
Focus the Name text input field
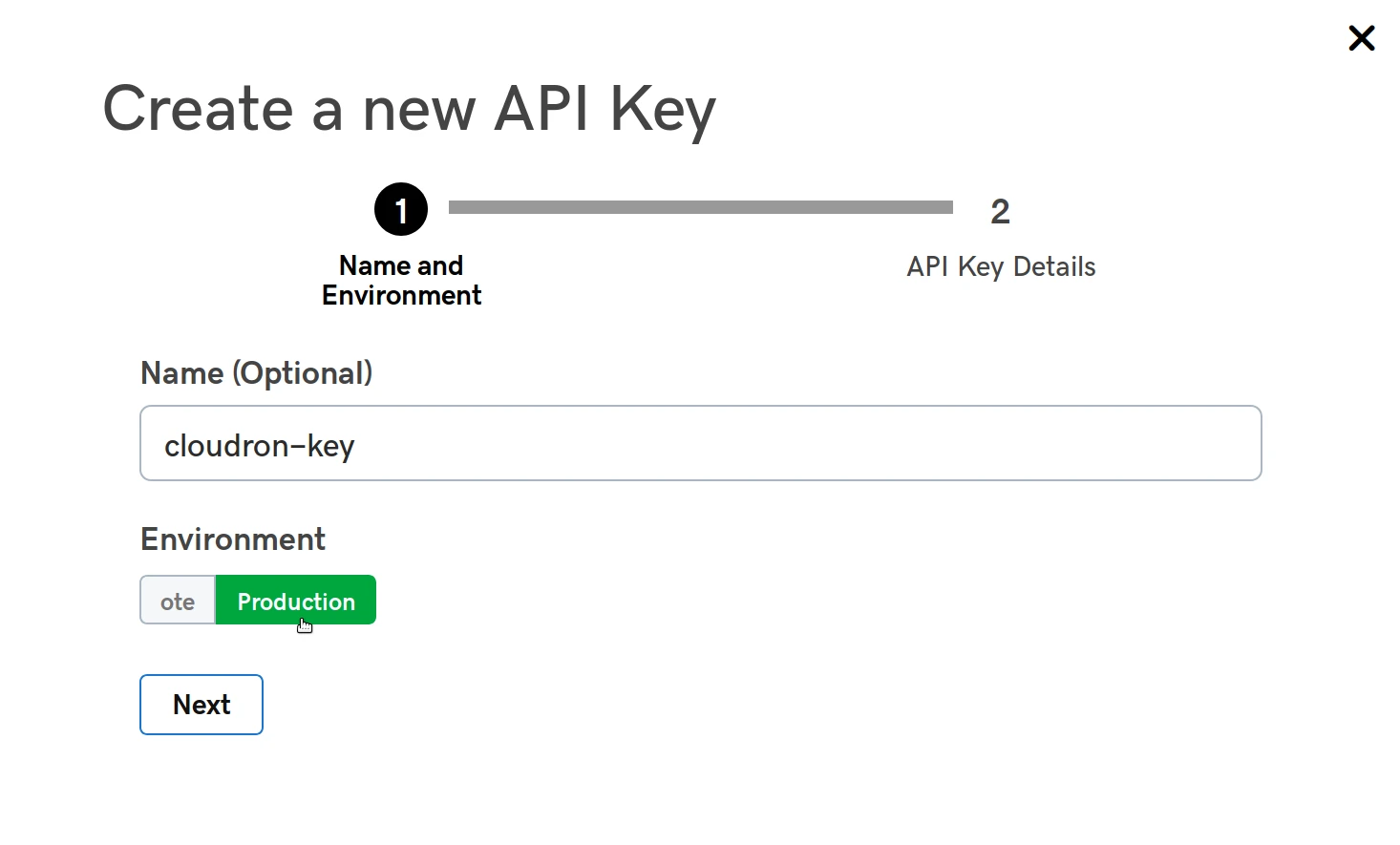point(700,443)
